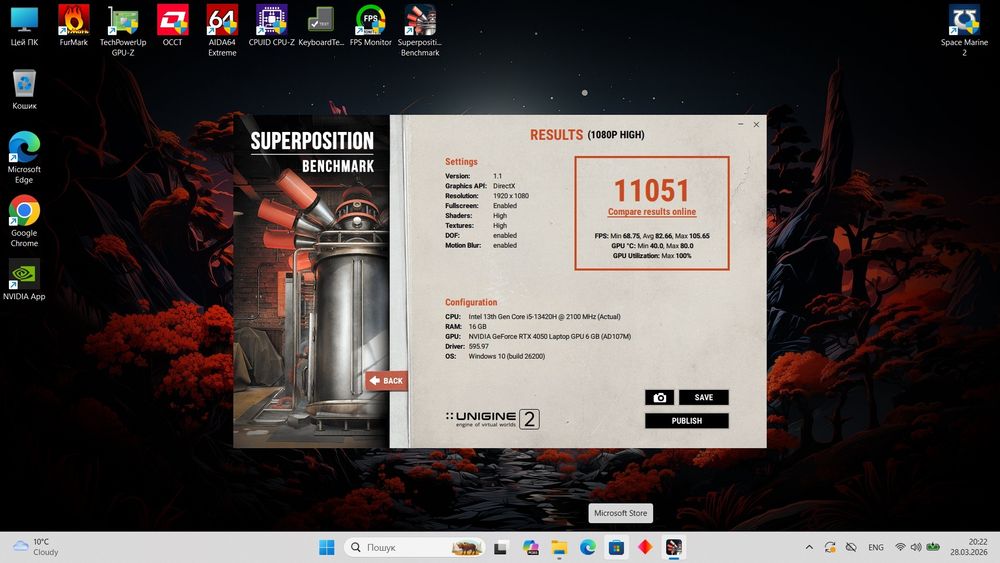Open the clock and date panel

(x=968, y=547)
